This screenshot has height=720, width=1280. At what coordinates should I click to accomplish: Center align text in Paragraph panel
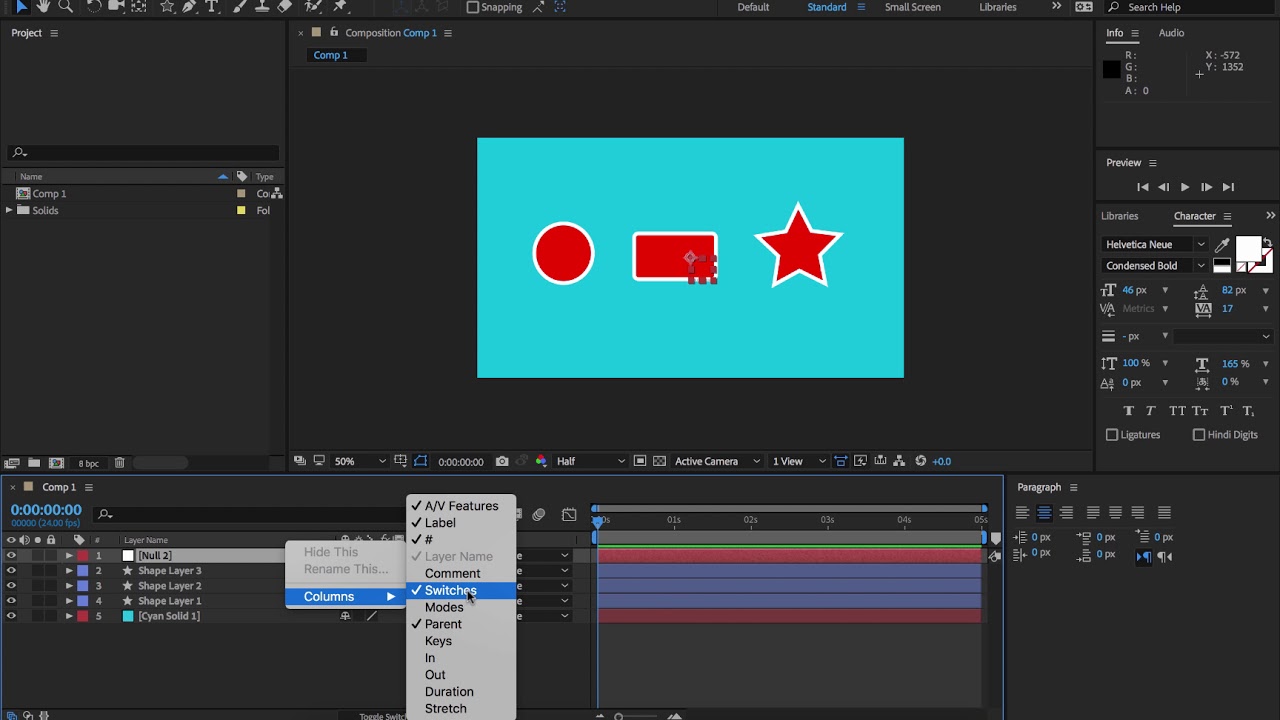[1044, 513]
